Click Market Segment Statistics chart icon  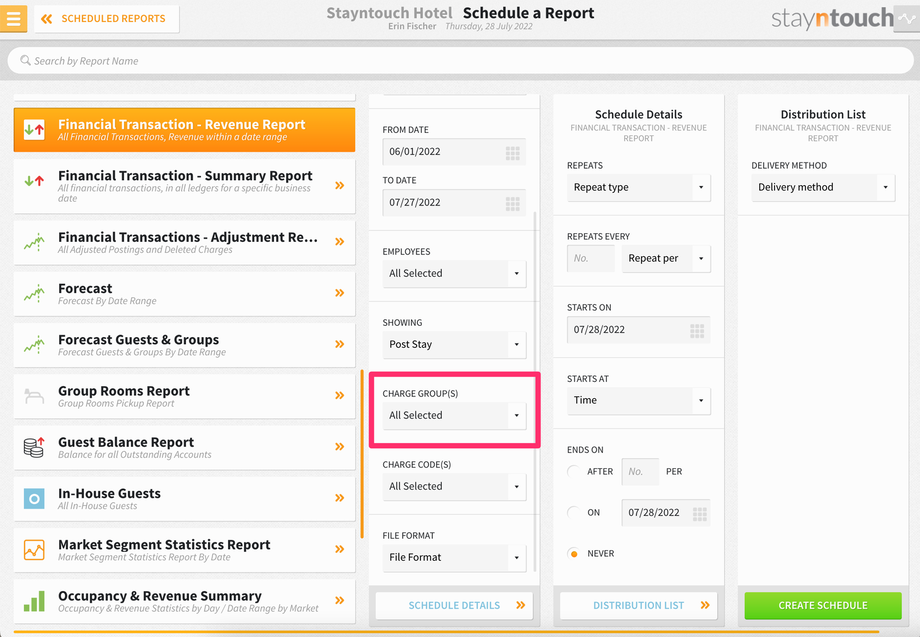(x=34, y=550)
